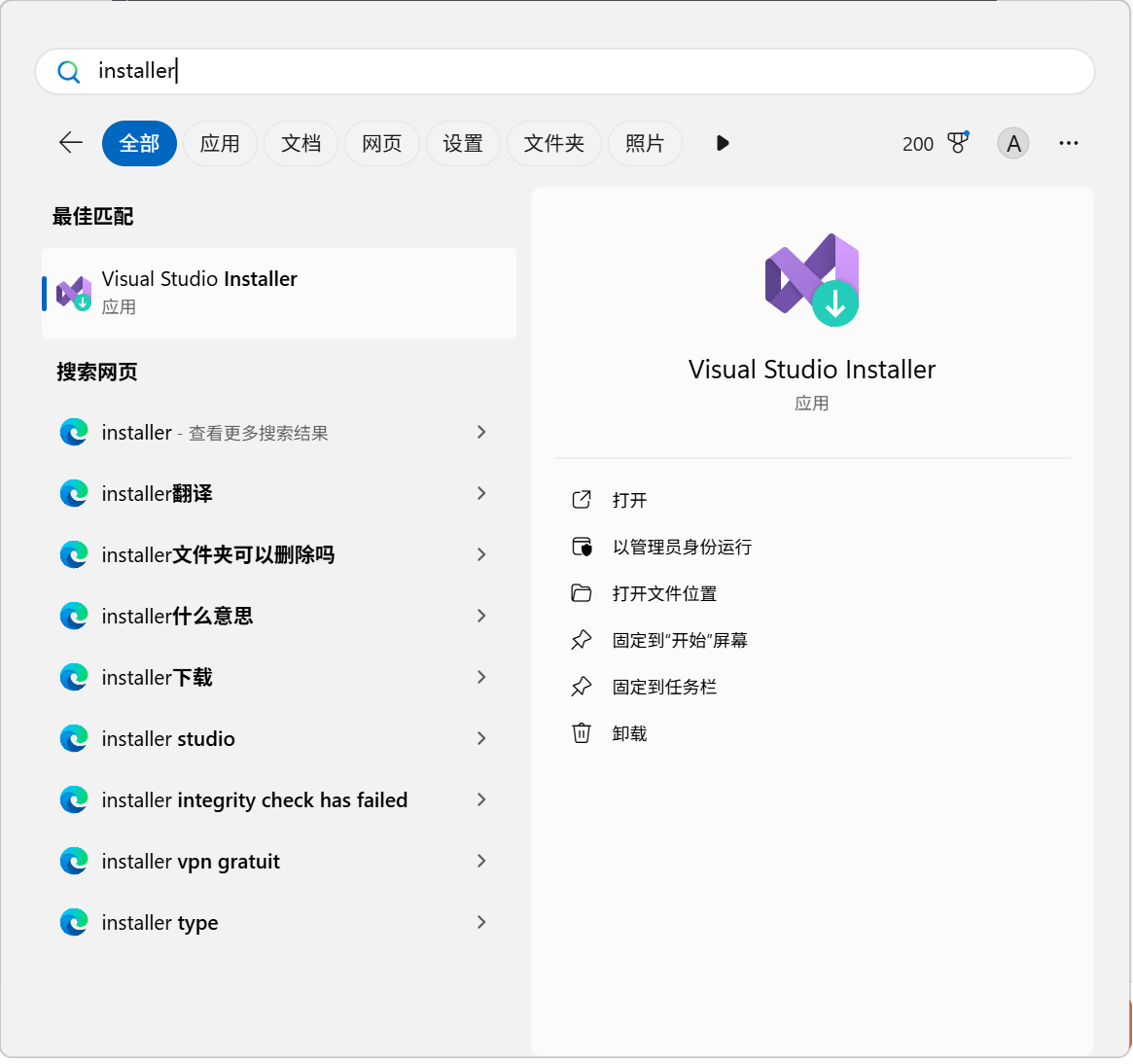Image resolution: width=1133 pixels, height=1064 pixels.
Task: Expand chevron for installer studio
Action: coord(482,739)
